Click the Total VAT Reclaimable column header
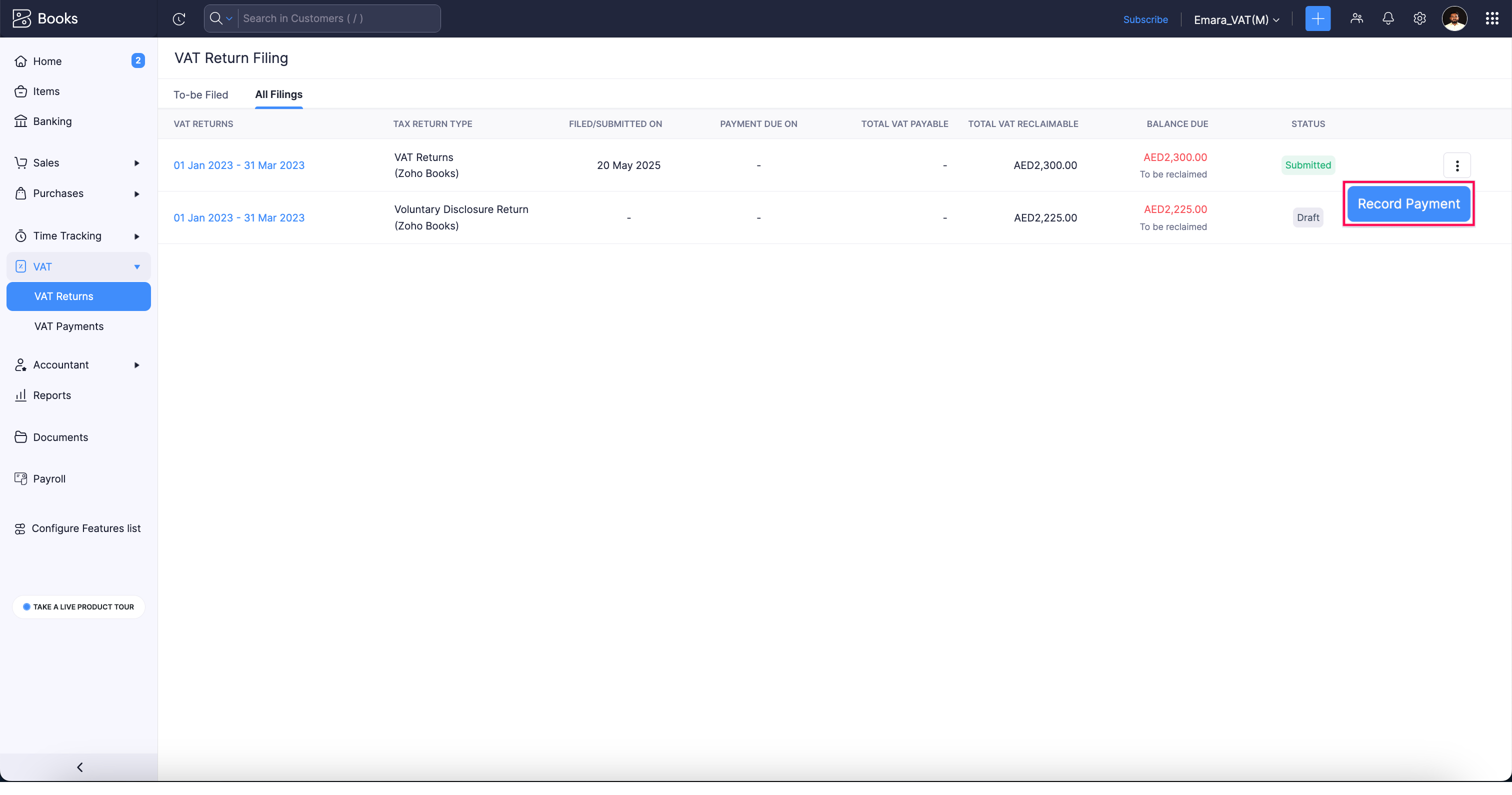1512x795 pixels. (1023, 124)
